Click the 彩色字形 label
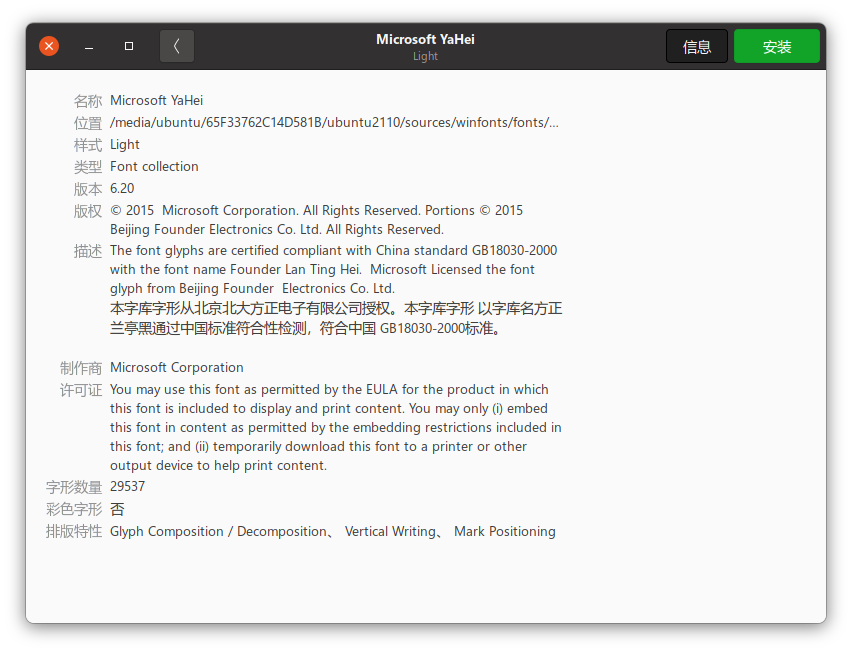Viewport: 852px width, 652px height. click(x=74, y=509)
